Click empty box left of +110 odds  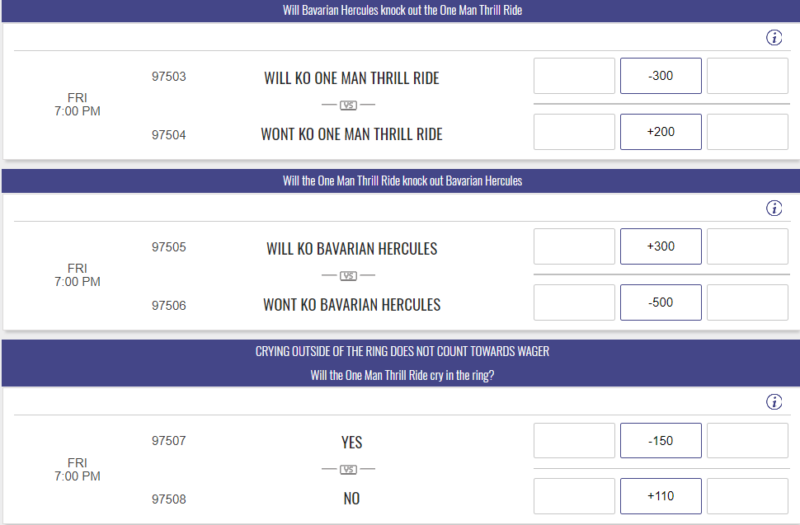574,496
